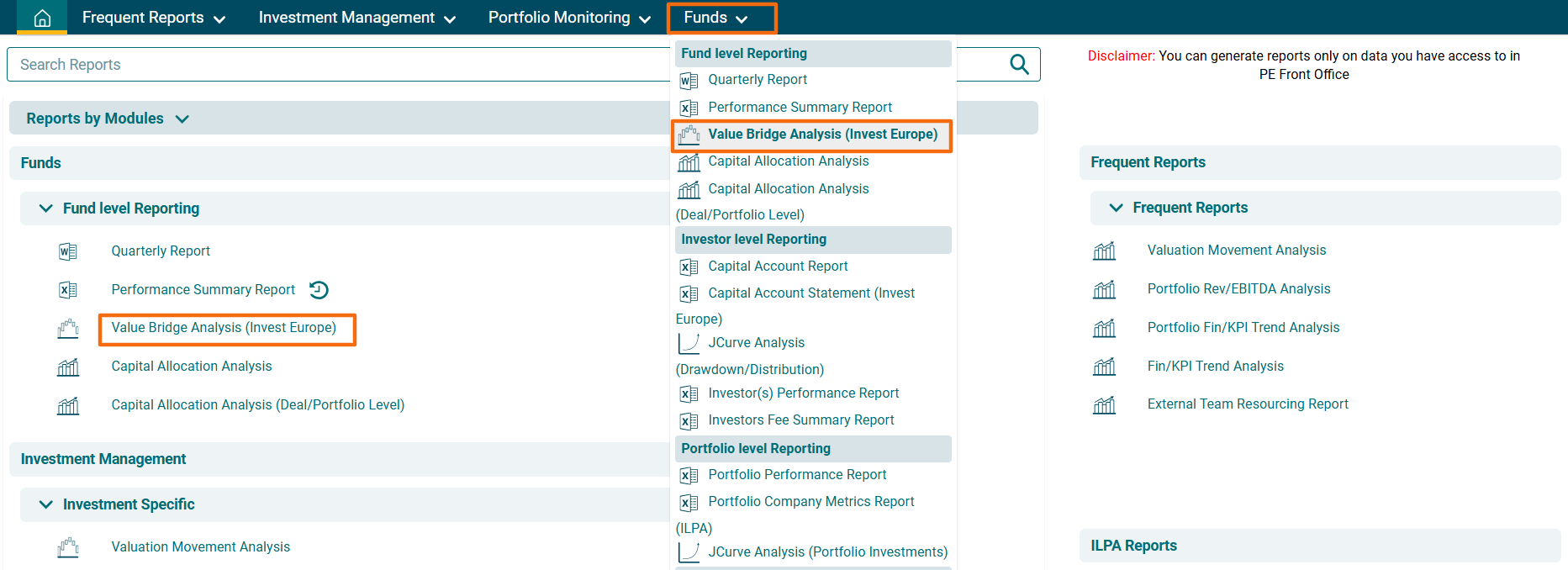
Task: Open the Investment Management dropdown menu
Action: [x=356, y=18]
